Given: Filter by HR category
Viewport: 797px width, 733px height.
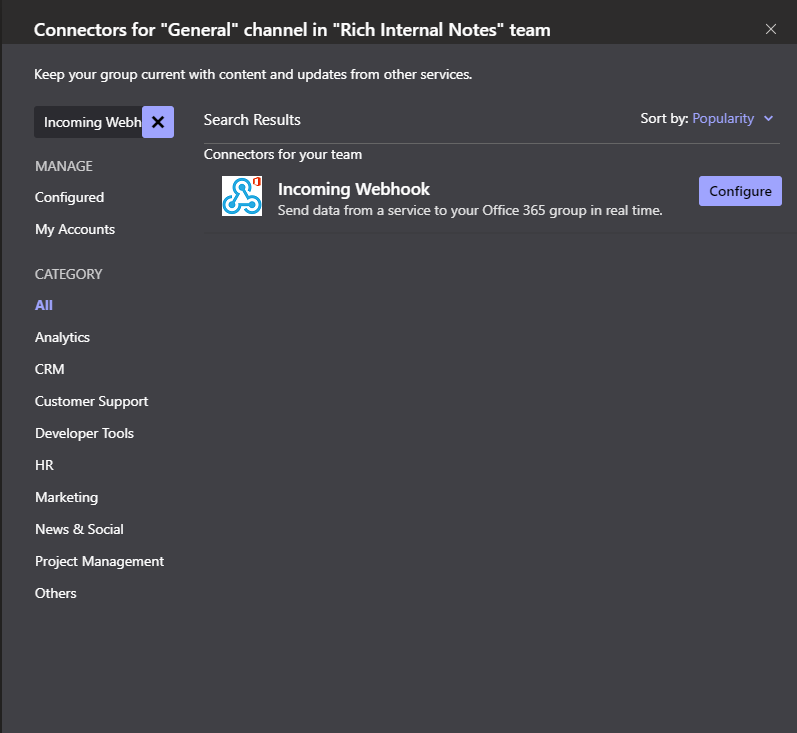Looking at the screenshot, I should (x=44, y=465).
